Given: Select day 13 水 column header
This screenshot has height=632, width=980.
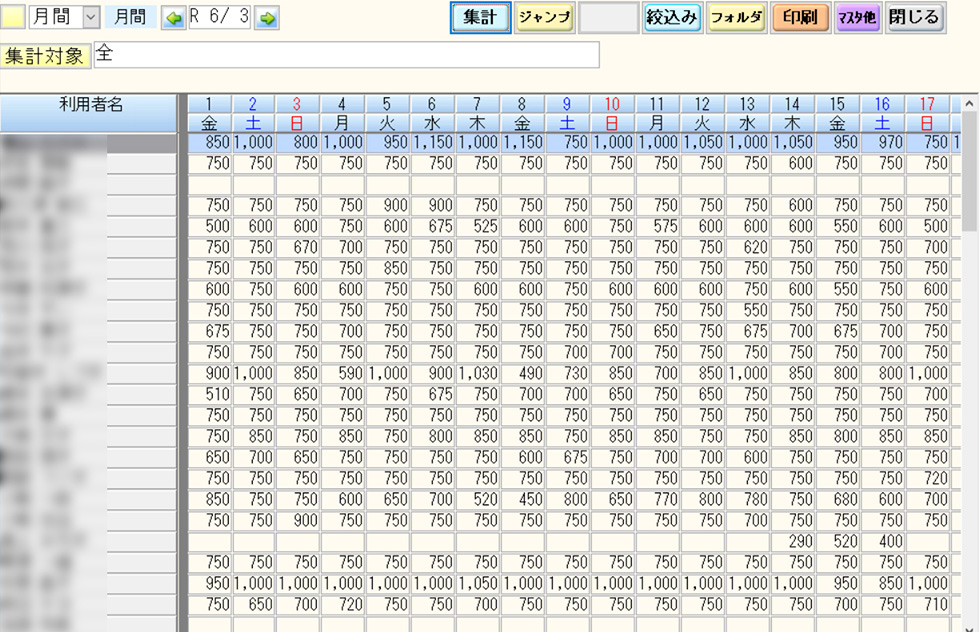Looking at the screenshot, I should [x=748, y=113].
